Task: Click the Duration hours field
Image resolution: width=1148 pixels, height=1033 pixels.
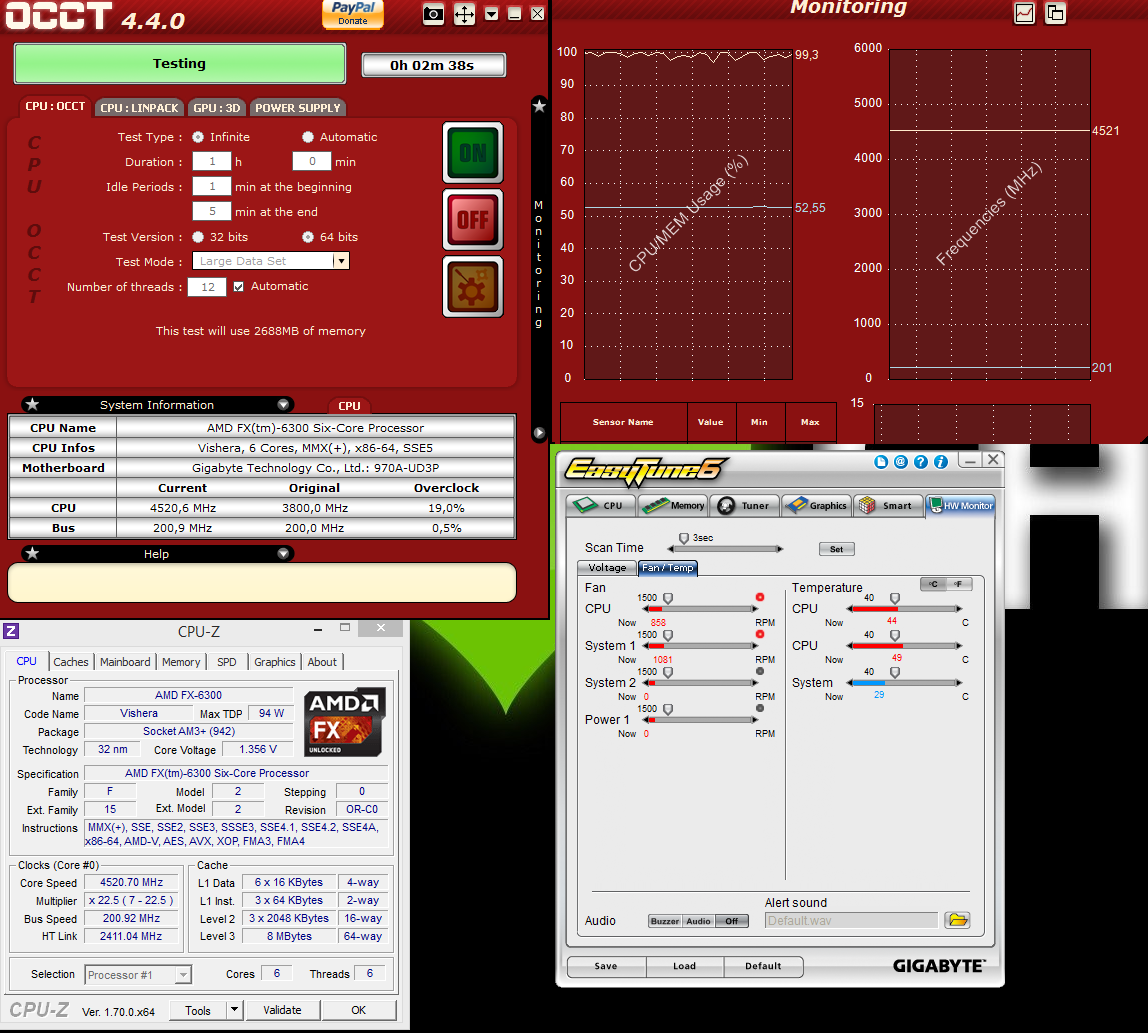Action: point(212,162)
